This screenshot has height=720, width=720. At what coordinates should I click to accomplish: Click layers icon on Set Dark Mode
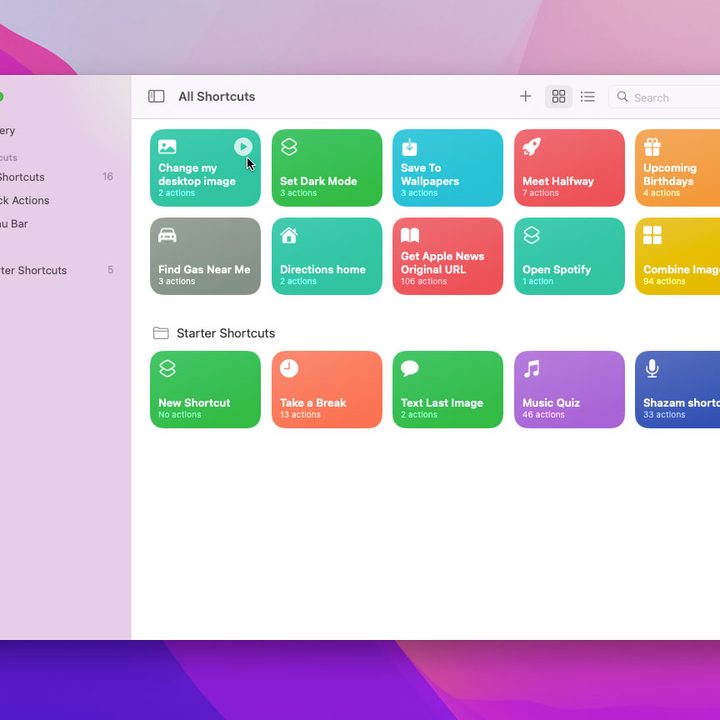(289, 147)
